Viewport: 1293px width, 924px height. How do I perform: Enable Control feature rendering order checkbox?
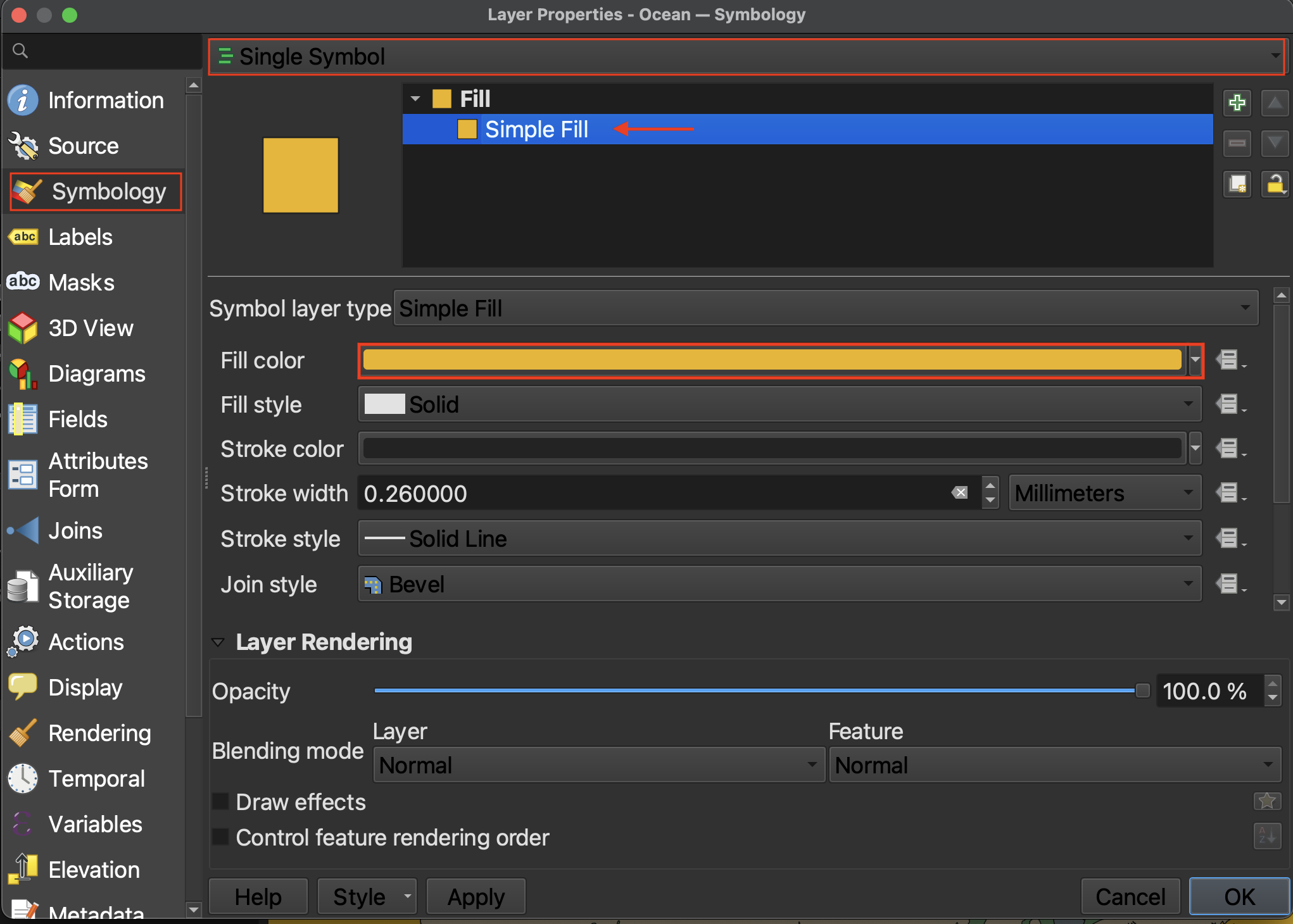(220, 837)
